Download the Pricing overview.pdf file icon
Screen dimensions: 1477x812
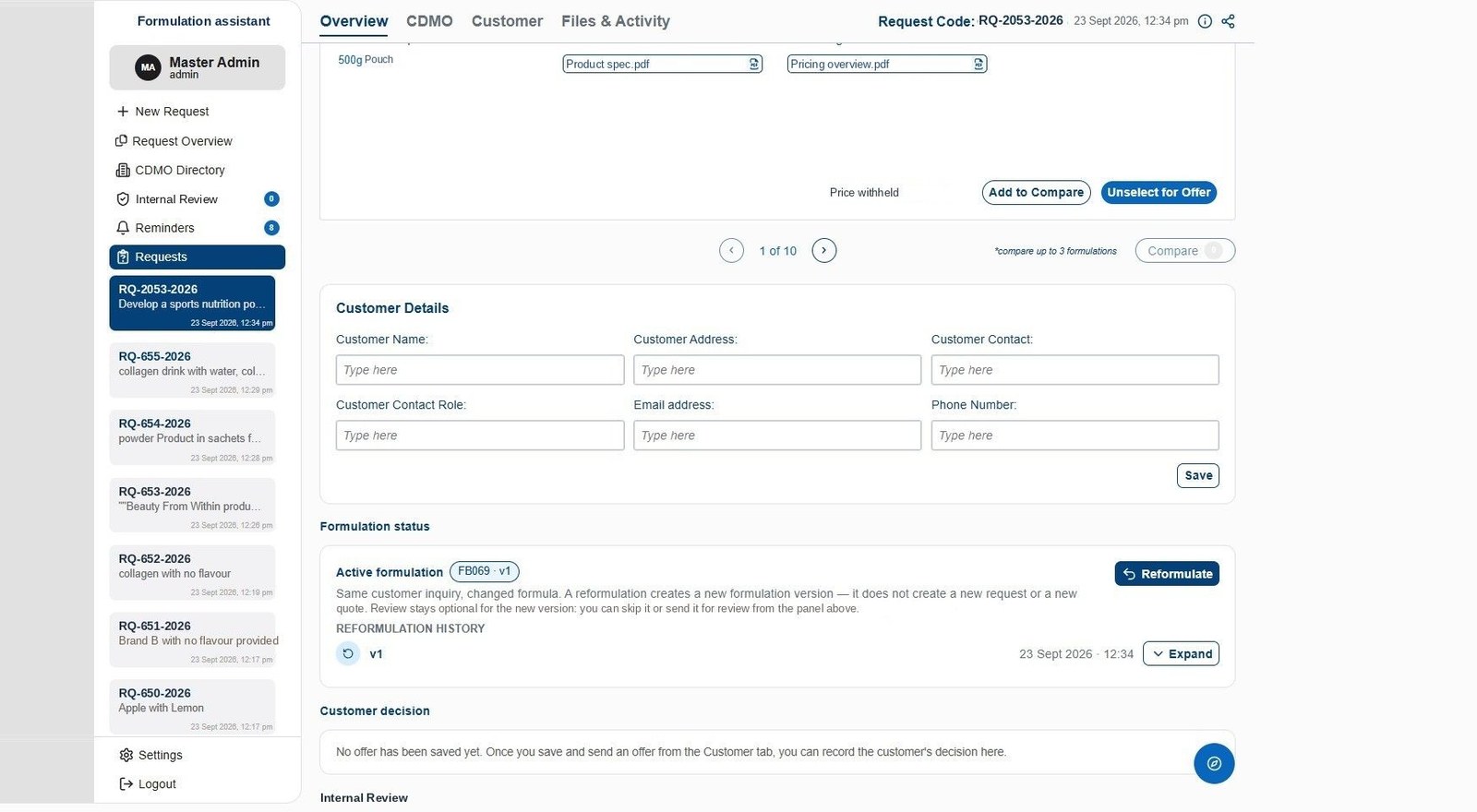point(979,64)
